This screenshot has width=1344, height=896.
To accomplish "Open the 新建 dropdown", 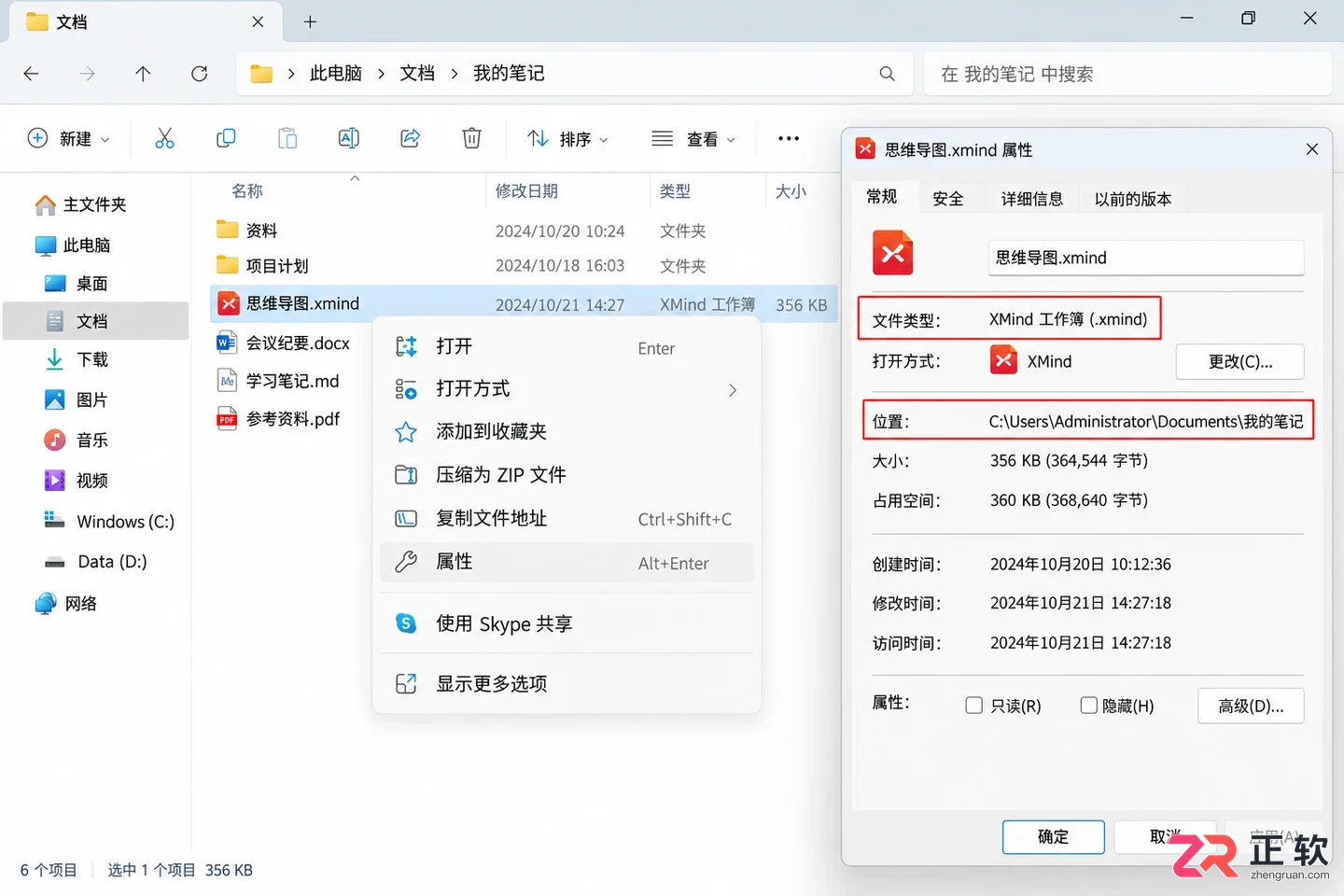I will tap(69, 138).
